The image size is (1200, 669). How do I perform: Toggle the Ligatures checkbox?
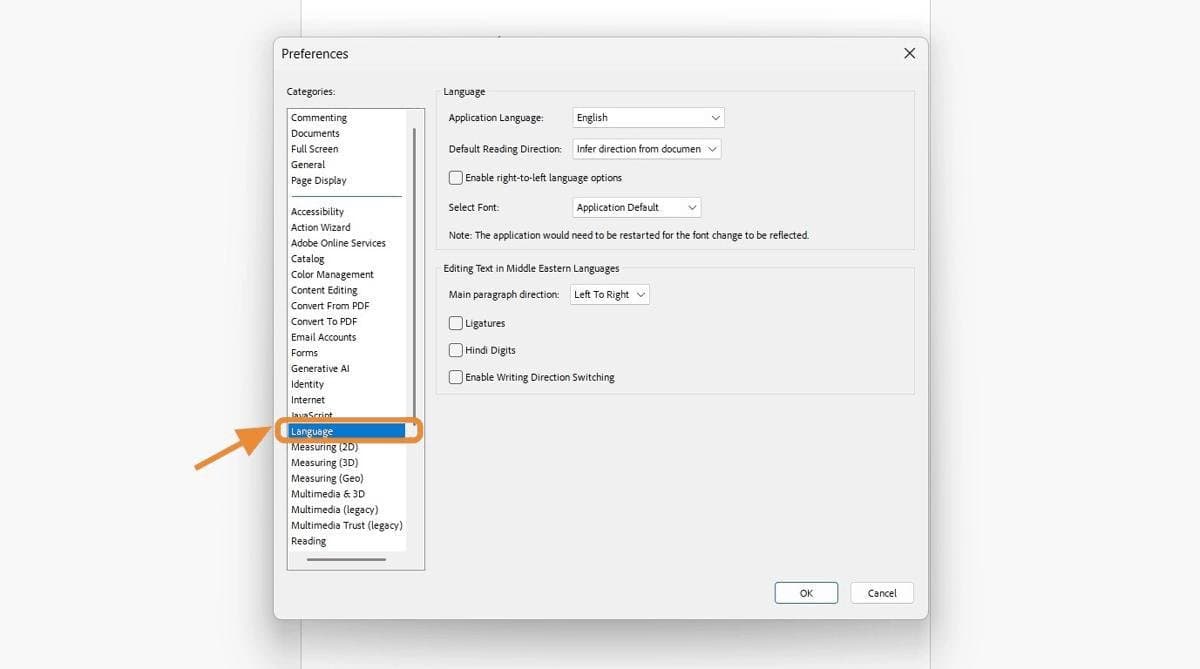coord(456,322)
